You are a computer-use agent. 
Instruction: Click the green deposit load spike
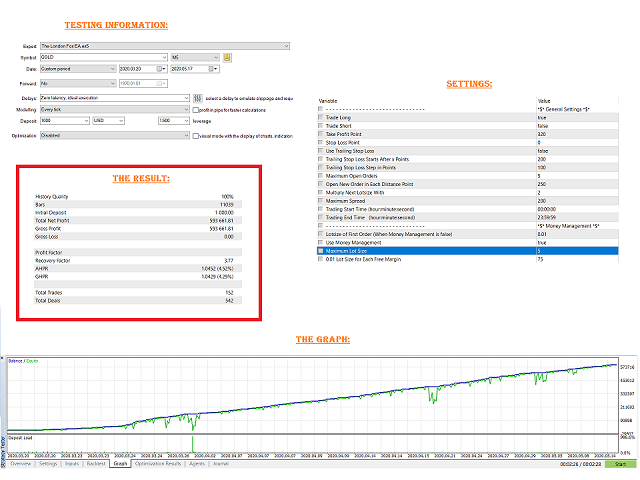(x=193, y=444)
